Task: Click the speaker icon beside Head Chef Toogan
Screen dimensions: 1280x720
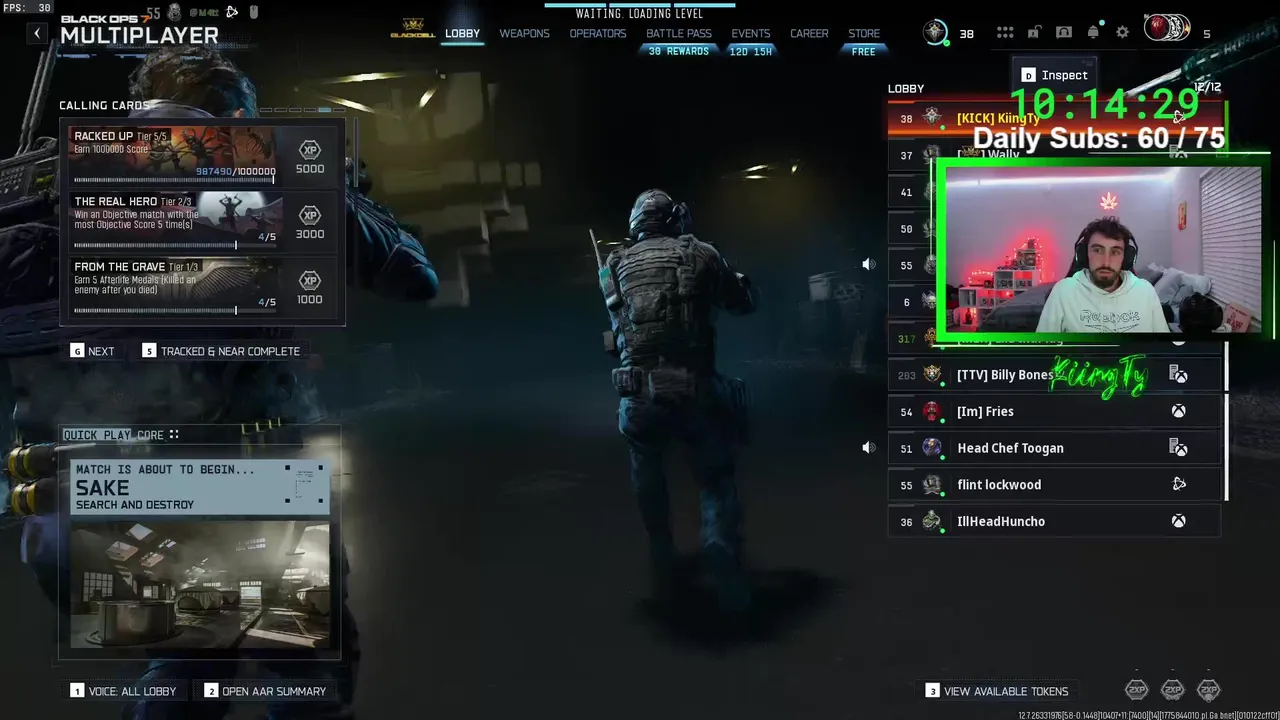Action: [x=868, y=448]
